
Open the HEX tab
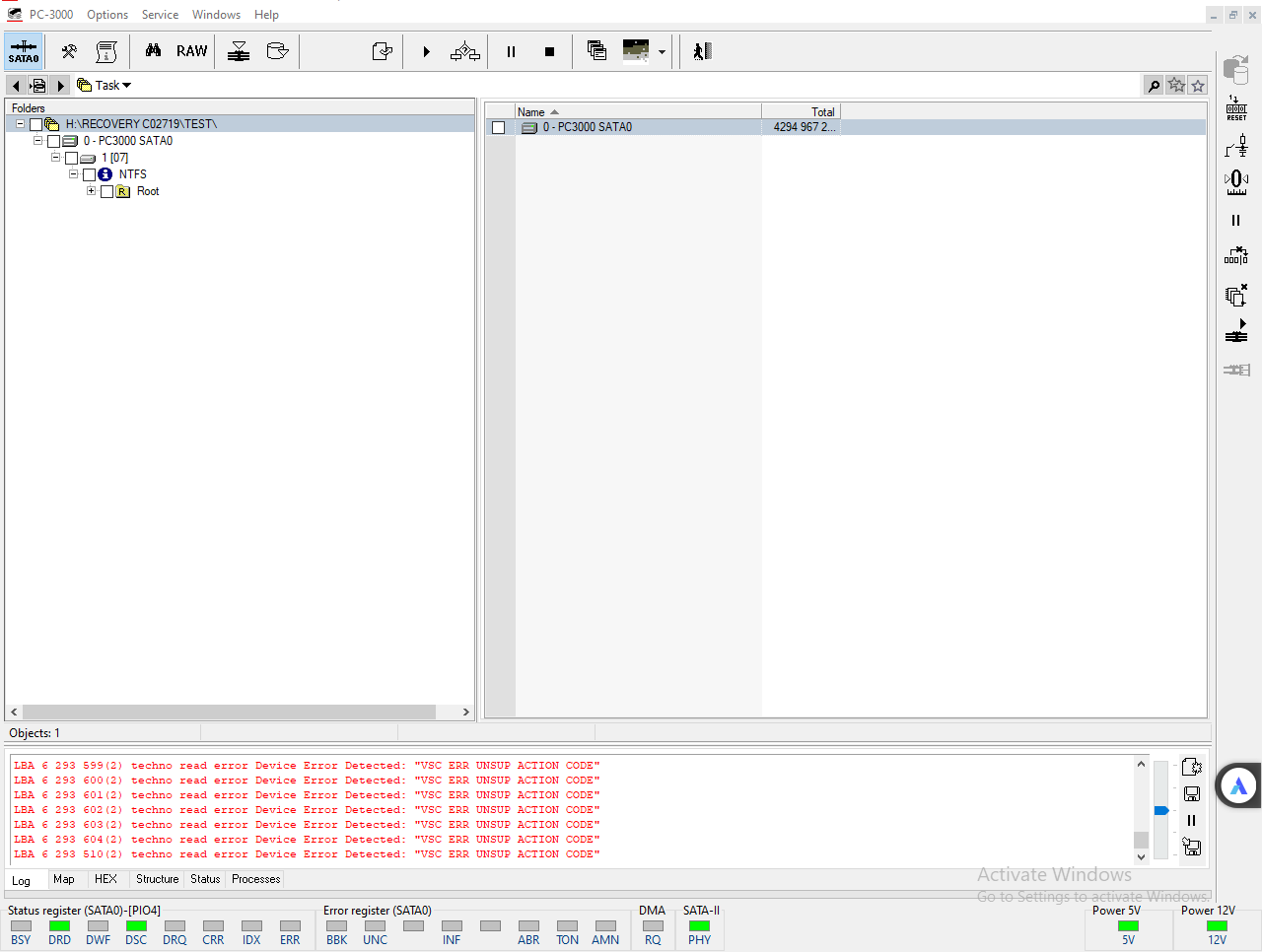[x=105, y=879]
